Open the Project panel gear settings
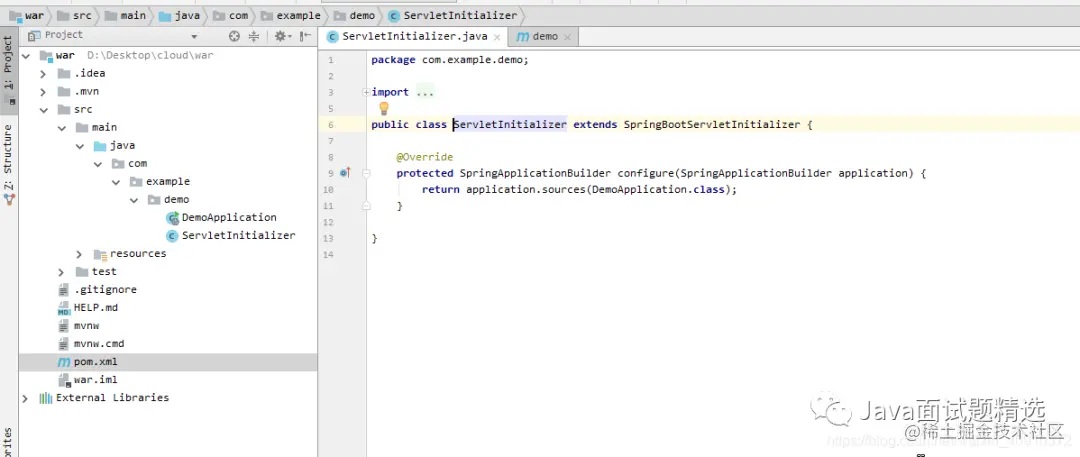This screenshot has height=457, width=1080. pyautogui.click(x=282, y=37)
